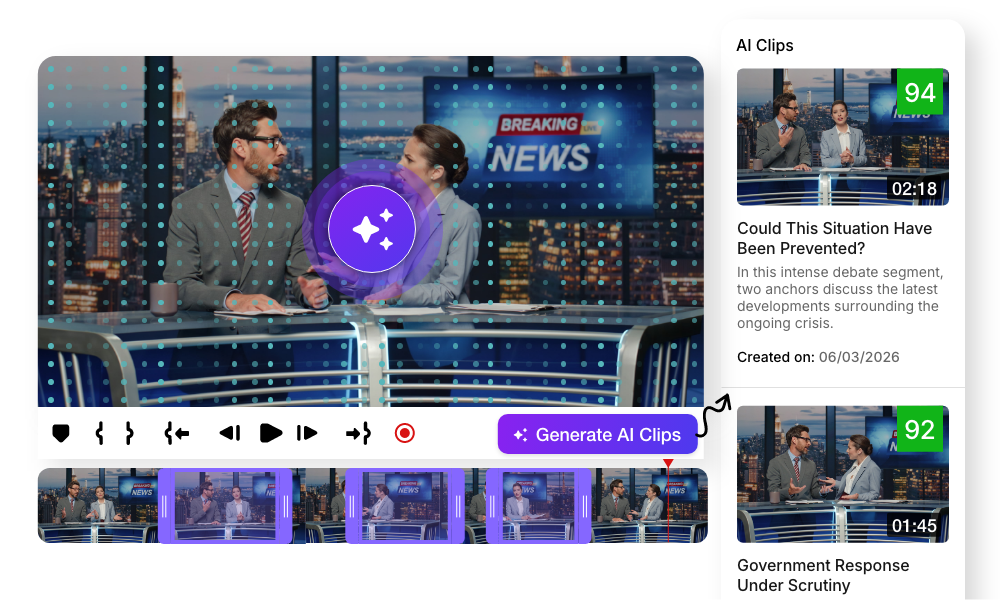Set the mark in point bracket
Viewport: 1000px width, 600px height.
coord(100,433)
